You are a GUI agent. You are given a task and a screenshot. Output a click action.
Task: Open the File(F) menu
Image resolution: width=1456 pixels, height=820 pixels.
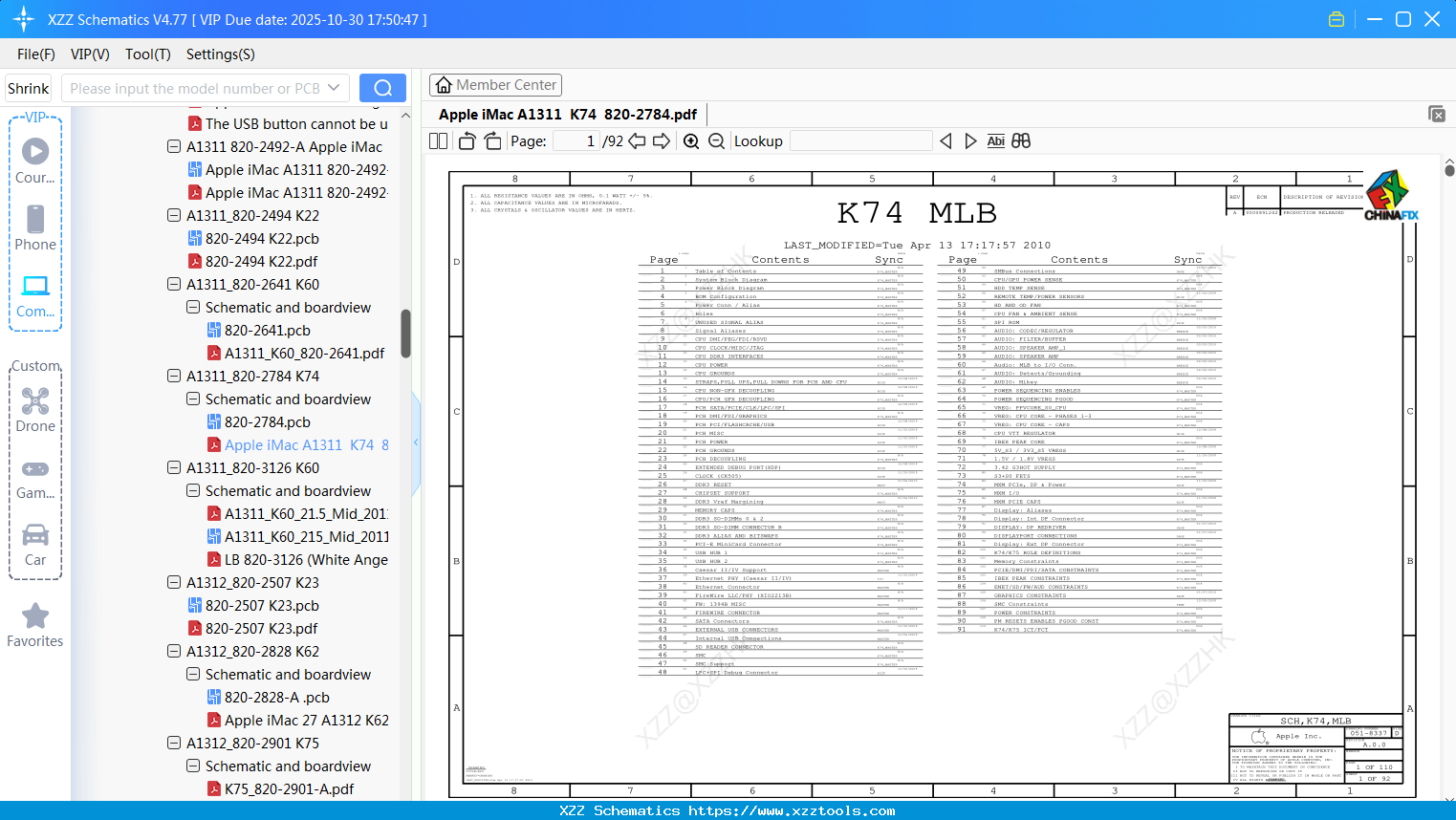(x=36, y=54)
